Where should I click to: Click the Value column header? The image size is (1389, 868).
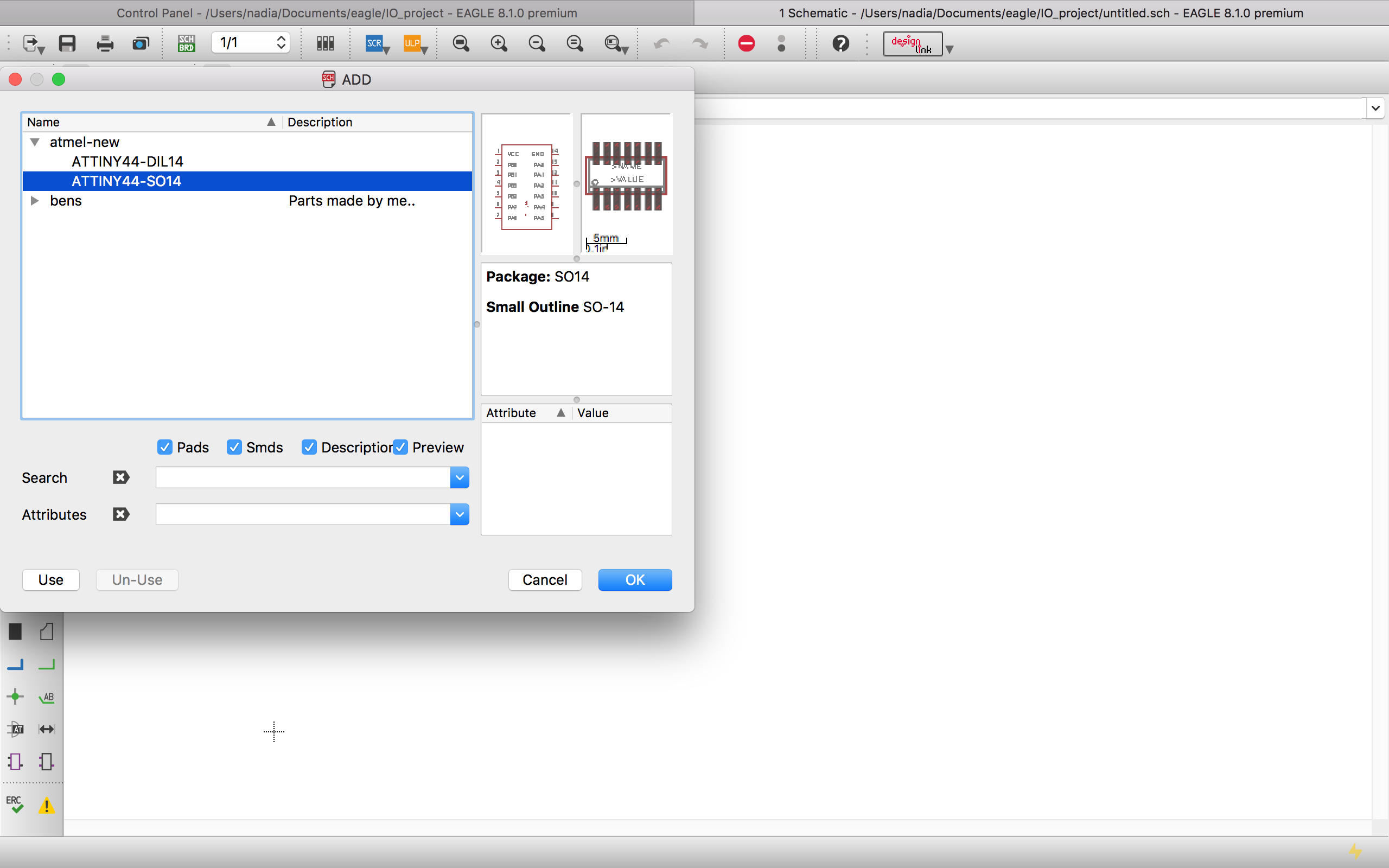coord(622,413)
